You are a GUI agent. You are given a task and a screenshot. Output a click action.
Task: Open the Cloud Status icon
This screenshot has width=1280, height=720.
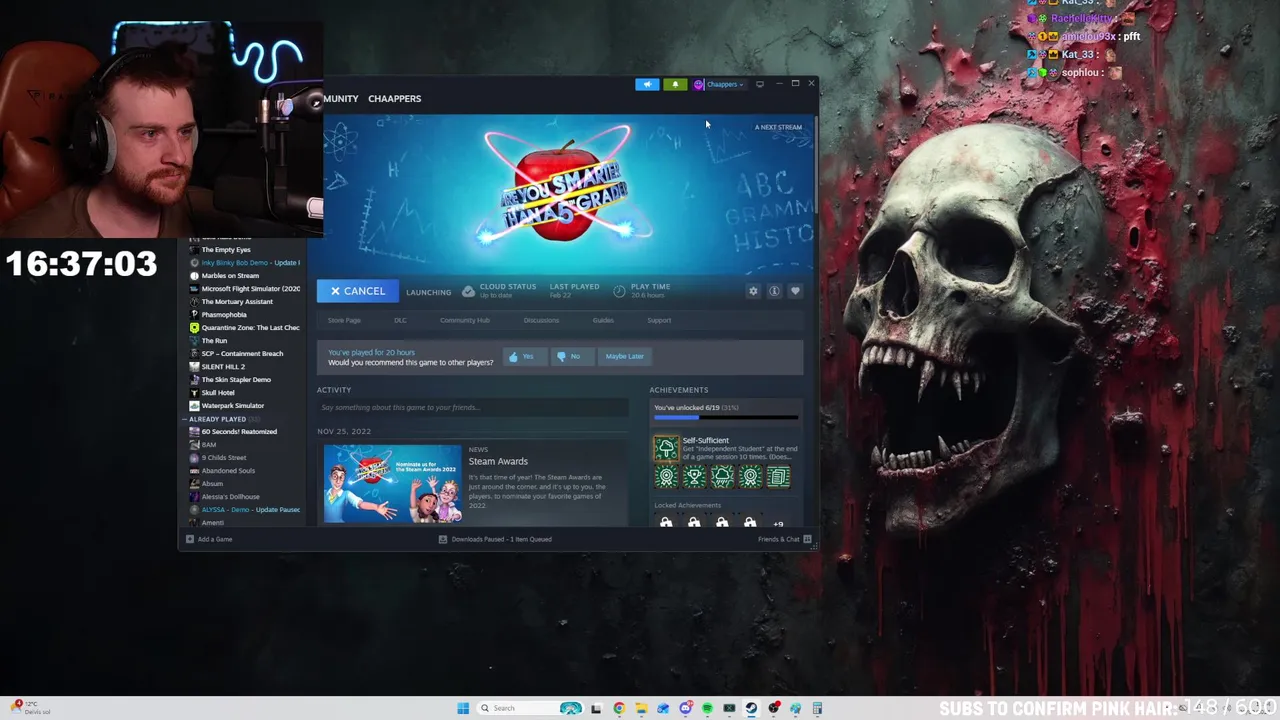tap(468, 291)
